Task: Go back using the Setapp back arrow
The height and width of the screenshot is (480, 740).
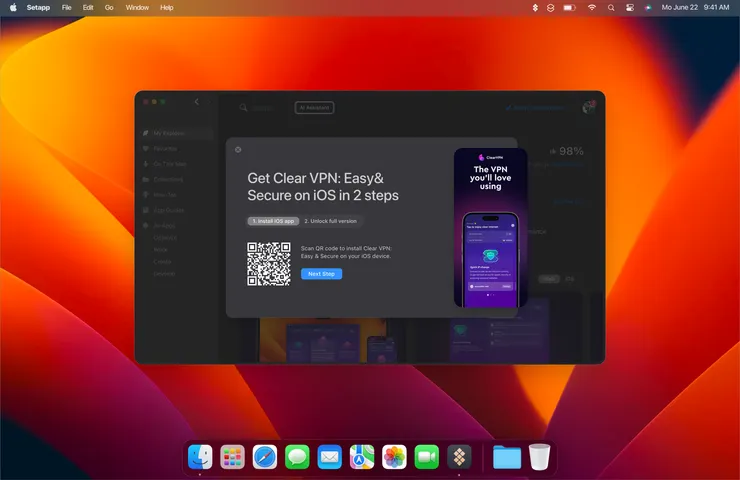Action: coord(197,102)
